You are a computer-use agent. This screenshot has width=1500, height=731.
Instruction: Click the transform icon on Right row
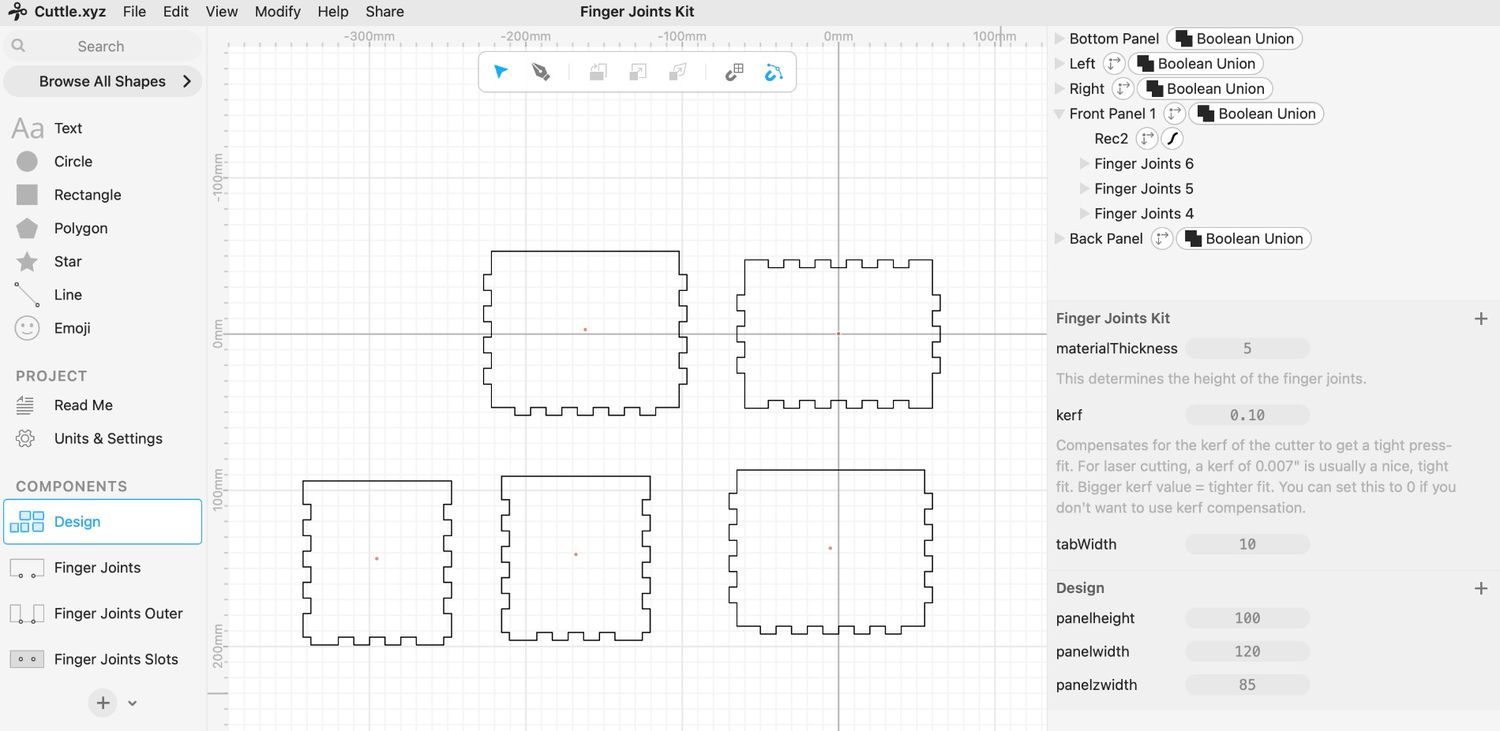tap(1123, 88)
